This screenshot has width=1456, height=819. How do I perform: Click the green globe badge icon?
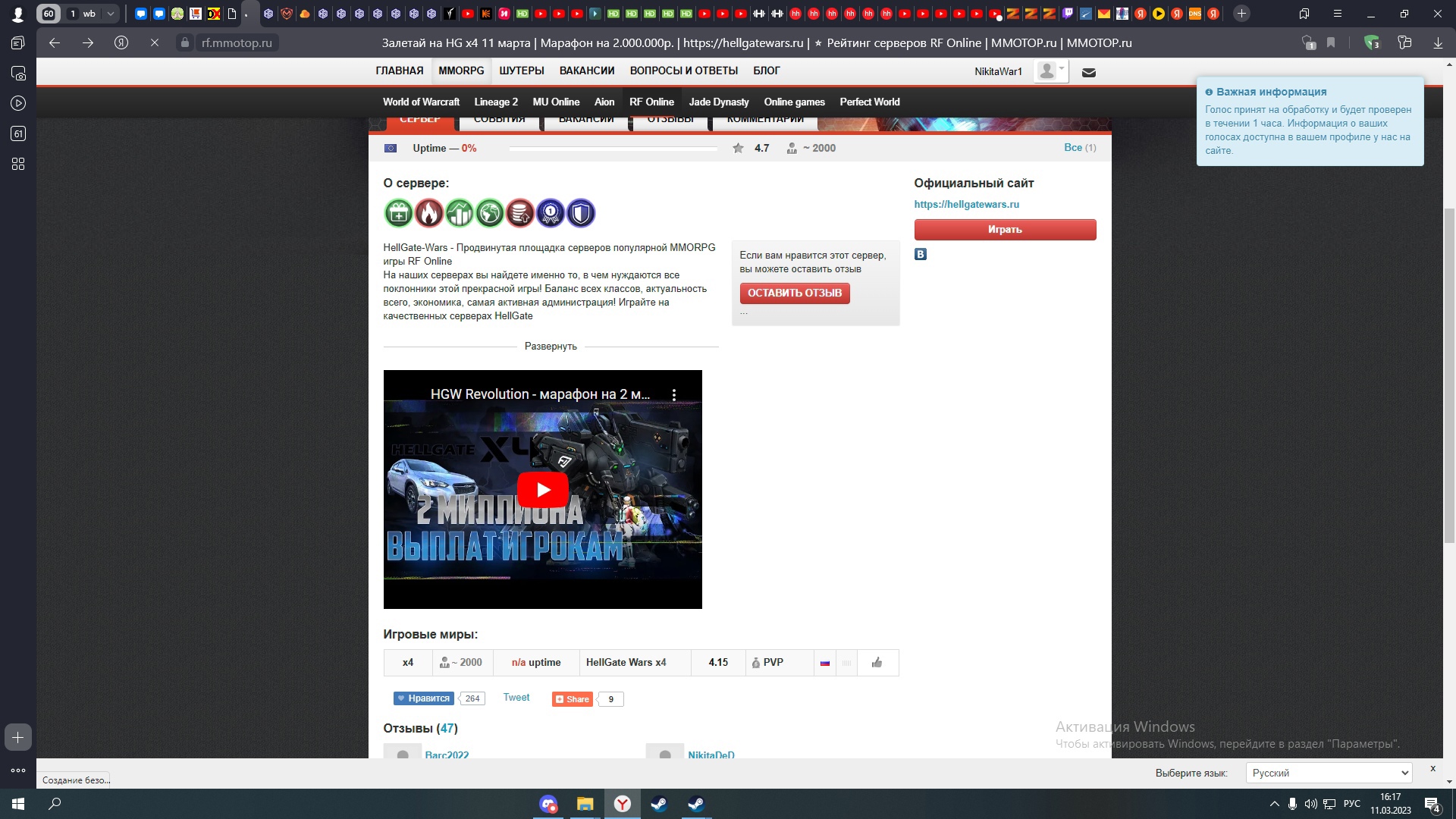[x=490, y=214]
